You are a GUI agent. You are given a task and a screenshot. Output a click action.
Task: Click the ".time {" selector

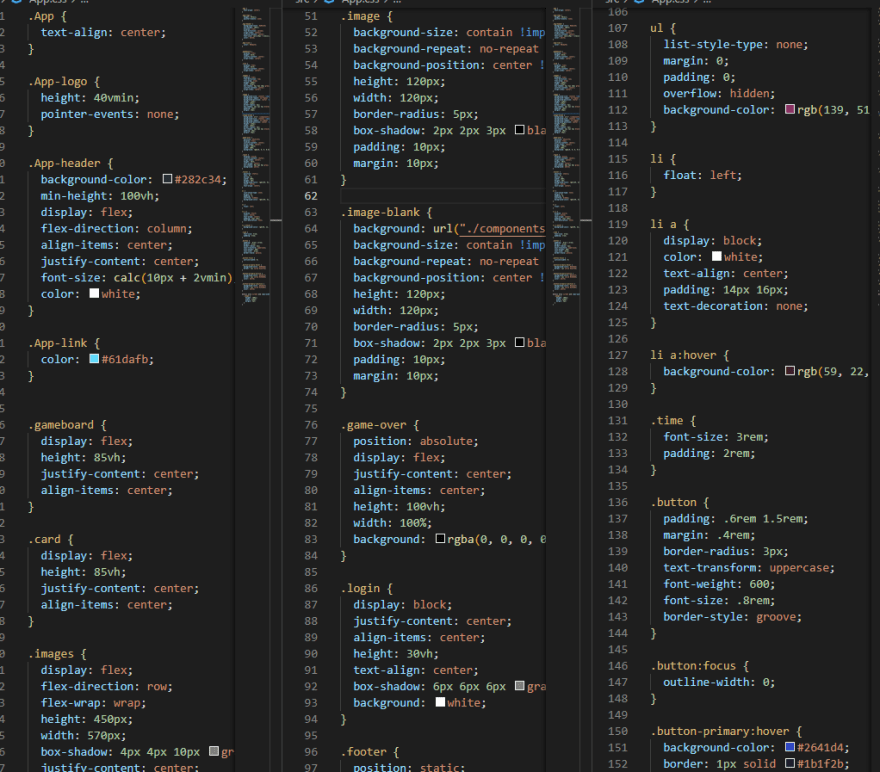click(x=673, y=420)
